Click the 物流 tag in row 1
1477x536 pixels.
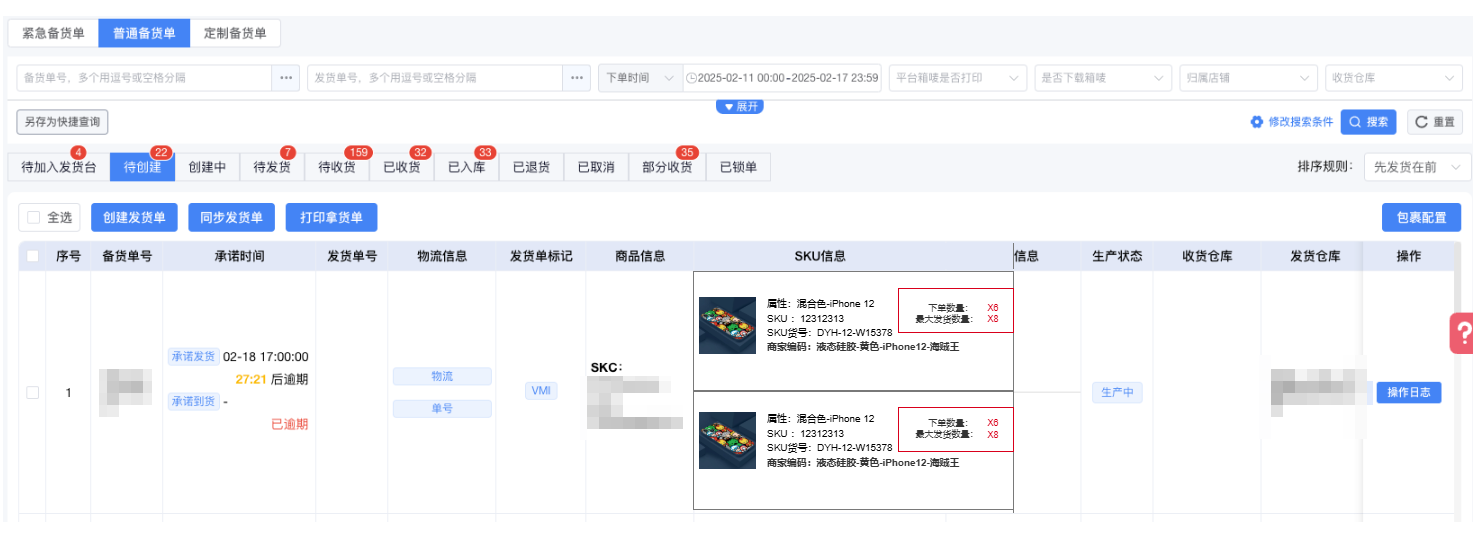click(442, 376)
